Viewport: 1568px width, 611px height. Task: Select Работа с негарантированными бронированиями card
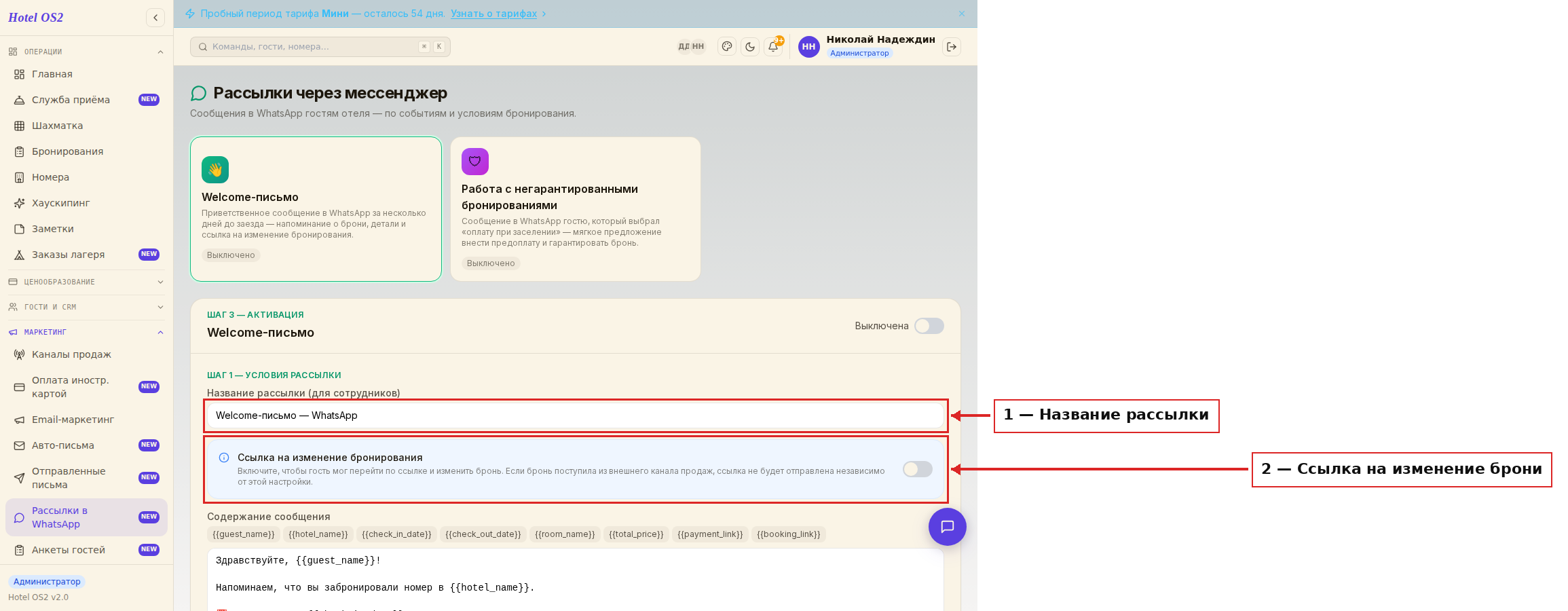coord(576,209)
